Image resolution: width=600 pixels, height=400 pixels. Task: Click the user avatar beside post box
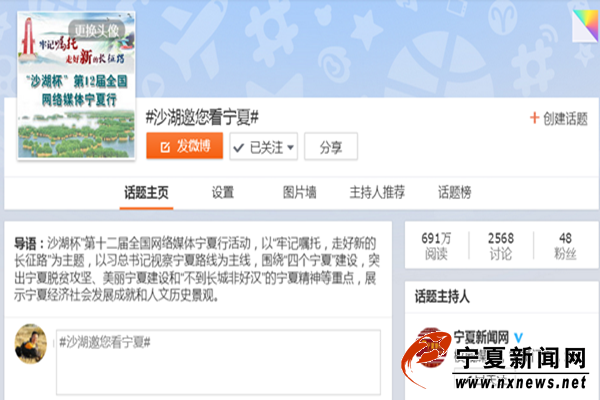click(31, 344)
